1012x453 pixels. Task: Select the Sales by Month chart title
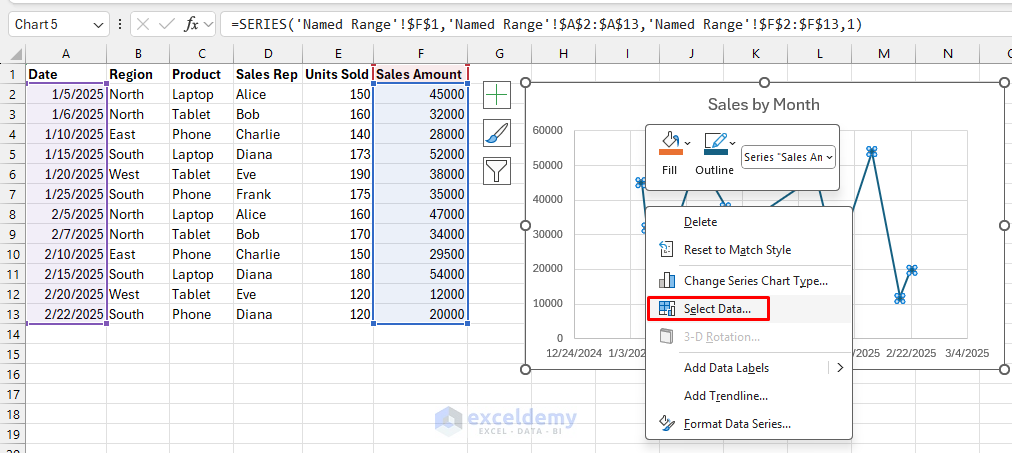click(x=764, y=105)
